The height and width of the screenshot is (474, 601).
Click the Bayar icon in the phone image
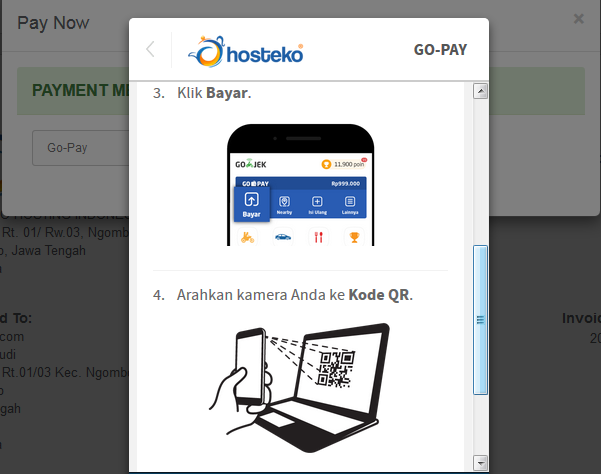(x=251, y=205)
